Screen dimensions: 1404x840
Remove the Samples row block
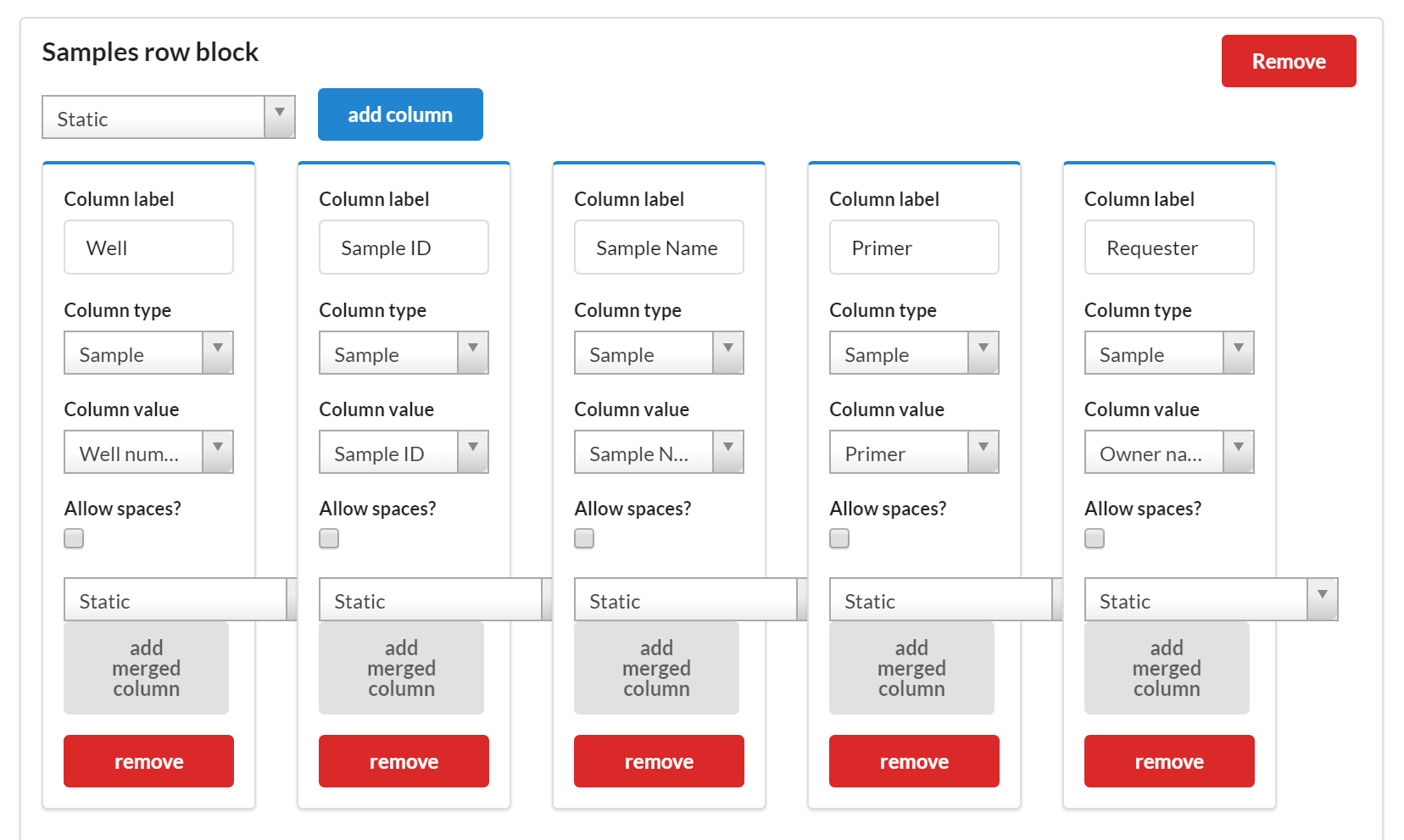(1288, 61)
